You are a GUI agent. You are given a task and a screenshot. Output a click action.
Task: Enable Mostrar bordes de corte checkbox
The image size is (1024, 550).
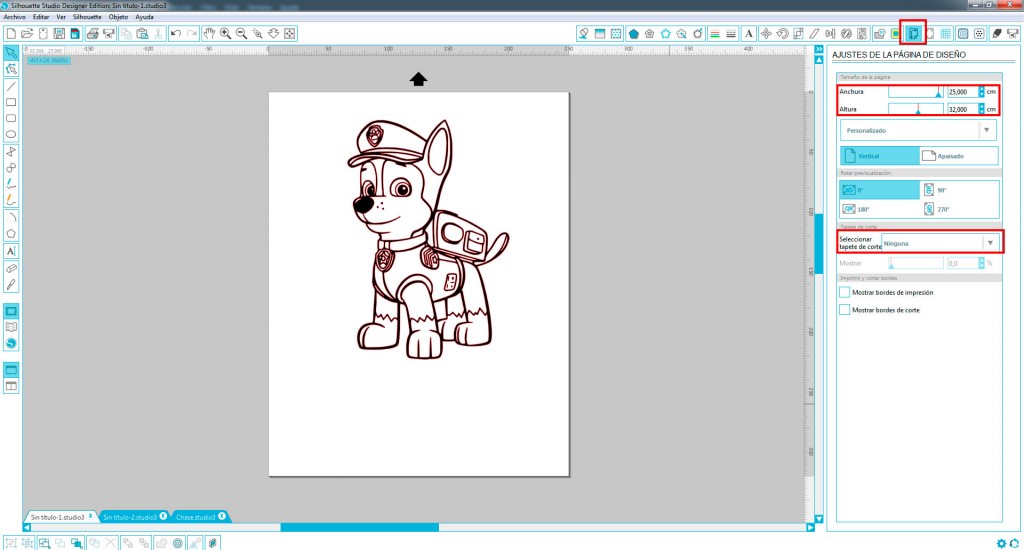click(844, 310)
